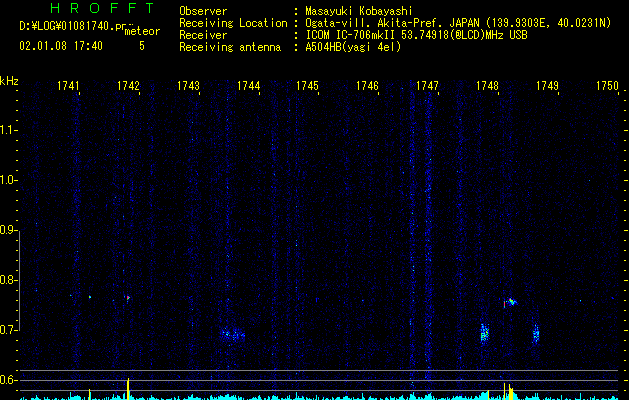
Task: Click the 1750 time axis marker
Action: 607,86
